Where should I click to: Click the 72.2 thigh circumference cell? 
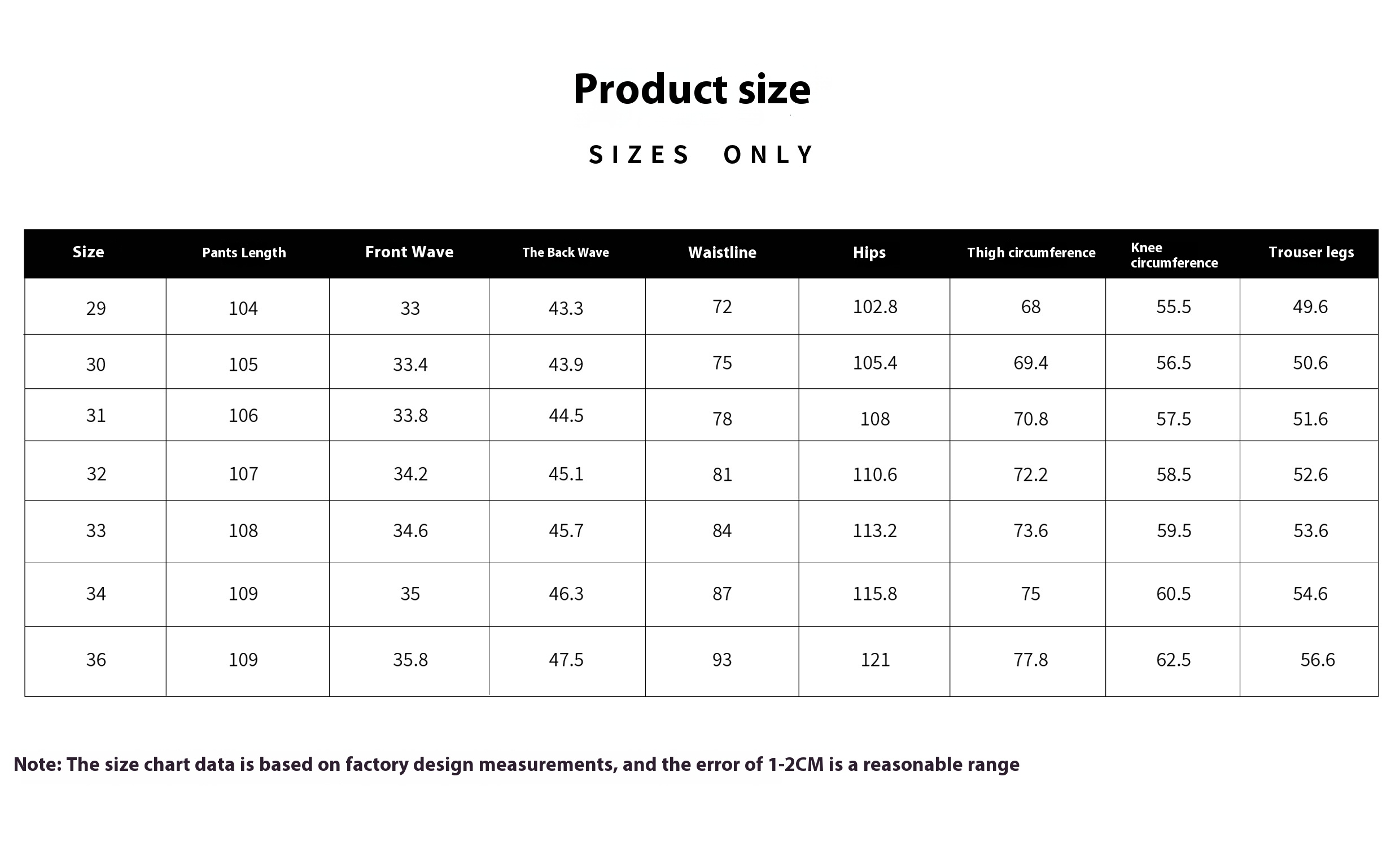click(x=1031, y=475)
